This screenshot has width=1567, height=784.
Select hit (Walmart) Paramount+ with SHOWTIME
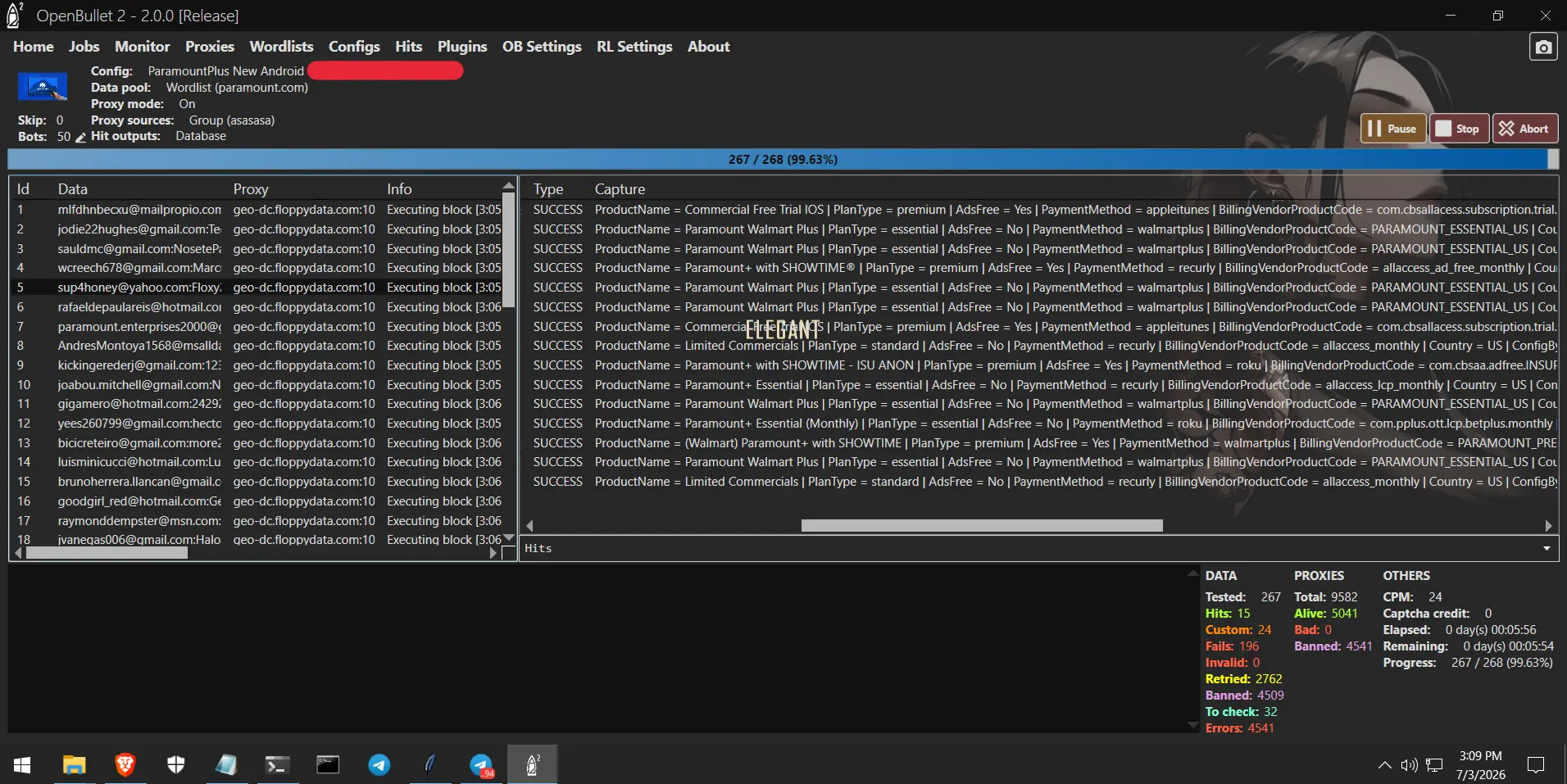click(x=1041, y=443)
